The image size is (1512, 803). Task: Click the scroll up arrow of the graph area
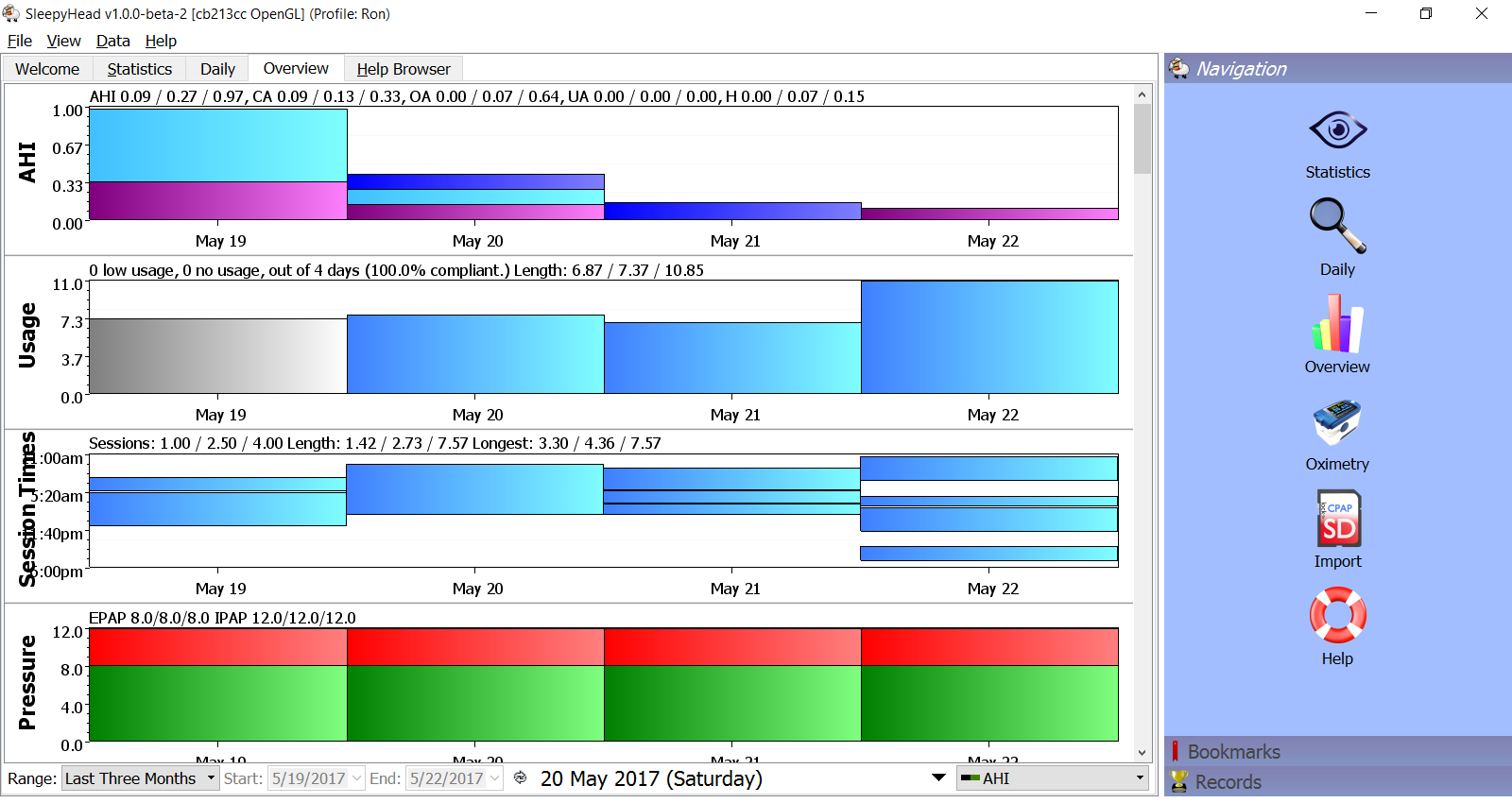coord(1142,94)
